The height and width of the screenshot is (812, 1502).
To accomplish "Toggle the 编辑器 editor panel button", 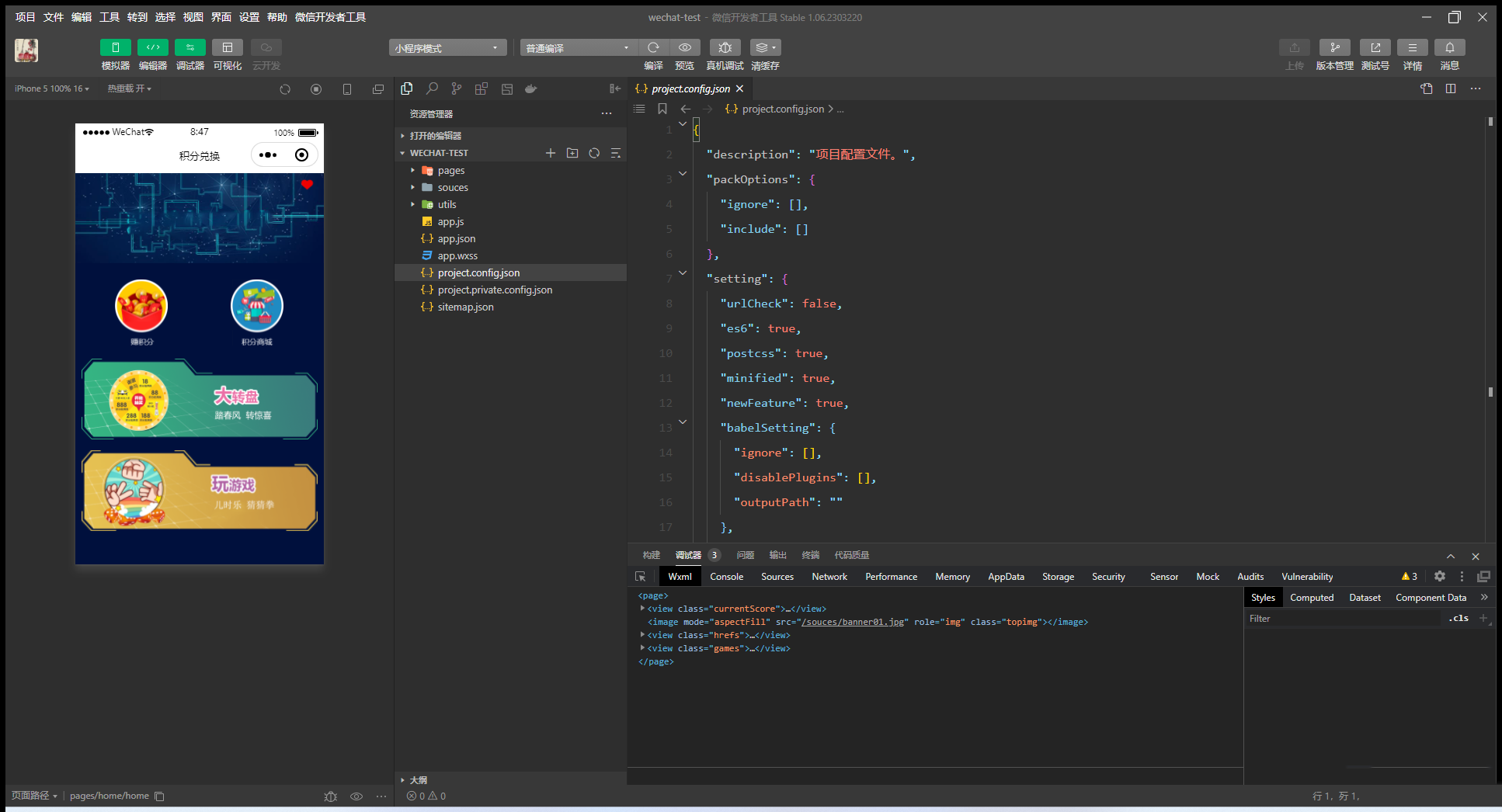I will [x=153, y=47].
